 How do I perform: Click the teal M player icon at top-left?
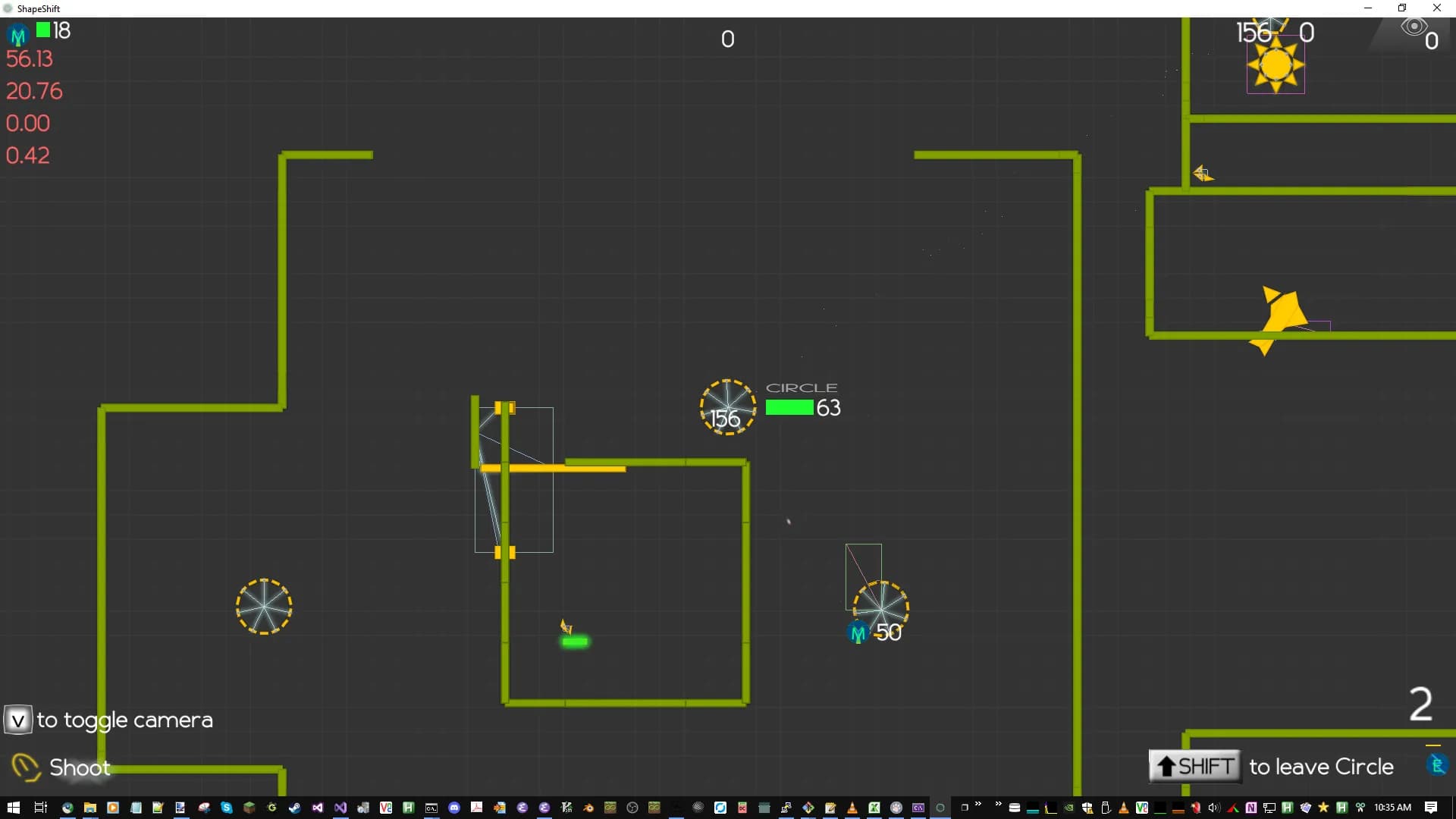tap(17, 35)
